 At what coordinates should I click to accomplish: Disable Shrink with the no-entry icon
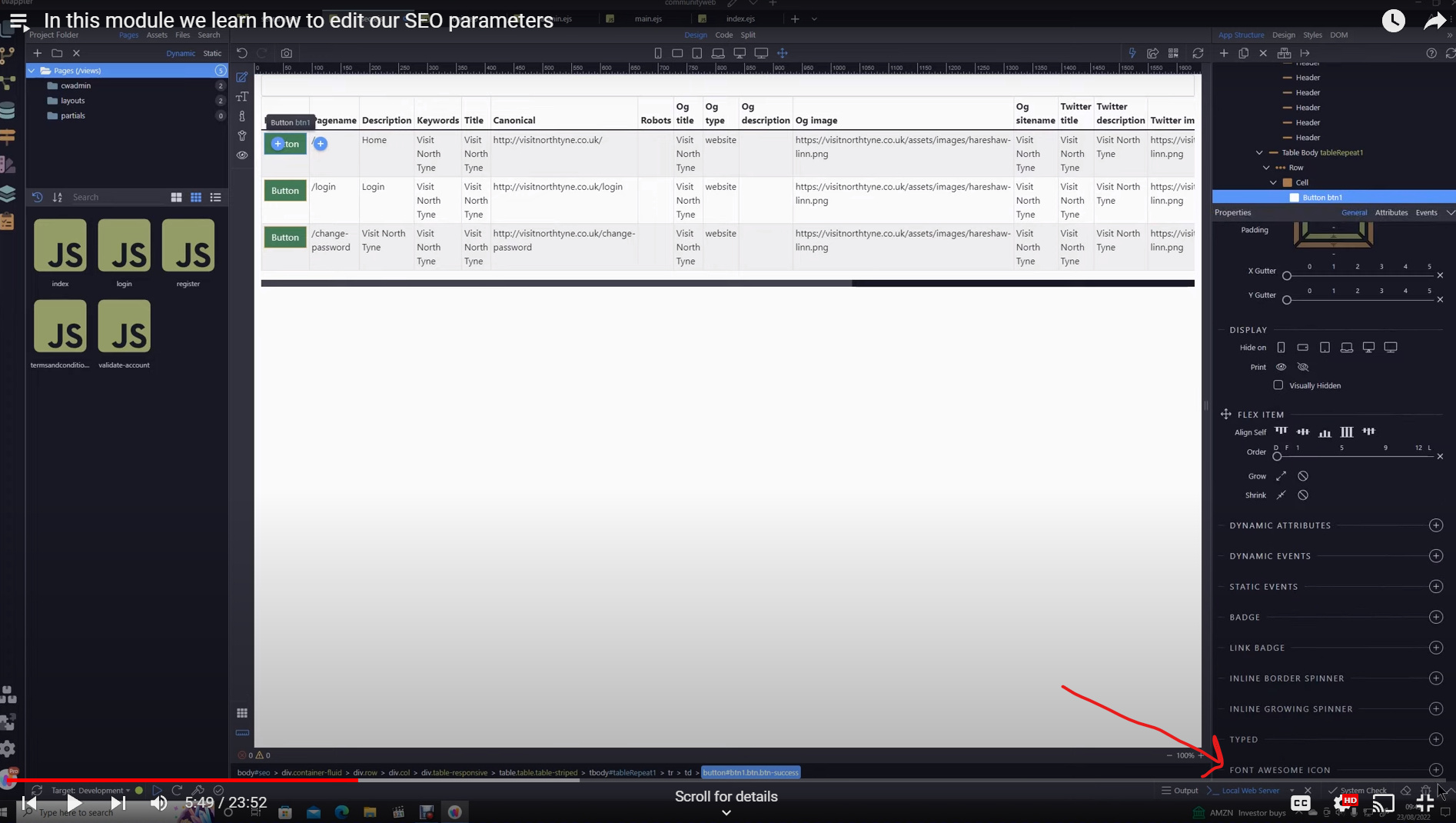1302,495
